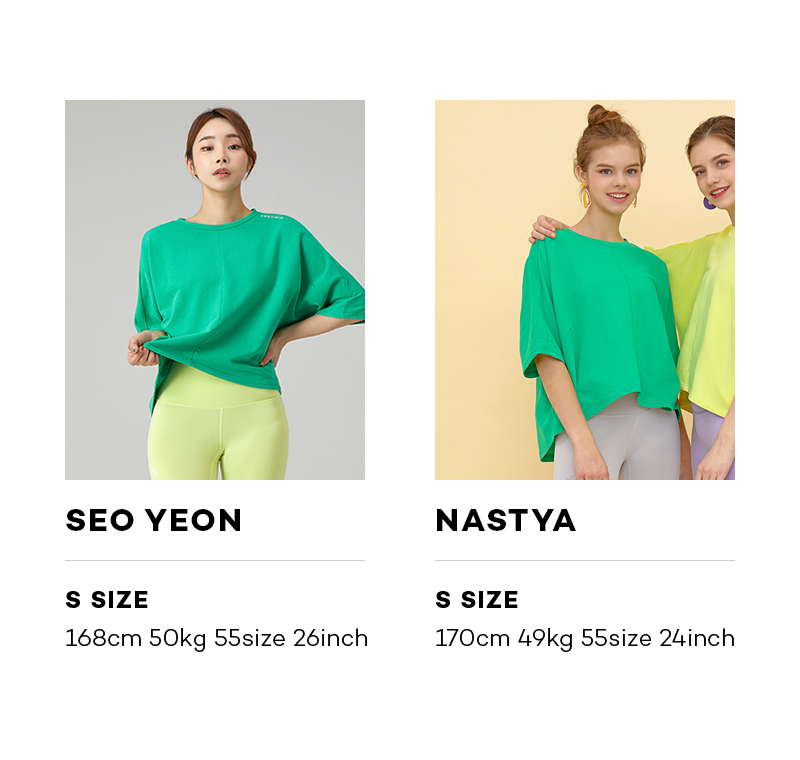Click the purple earring on the second model

click(x=709, y=203)
